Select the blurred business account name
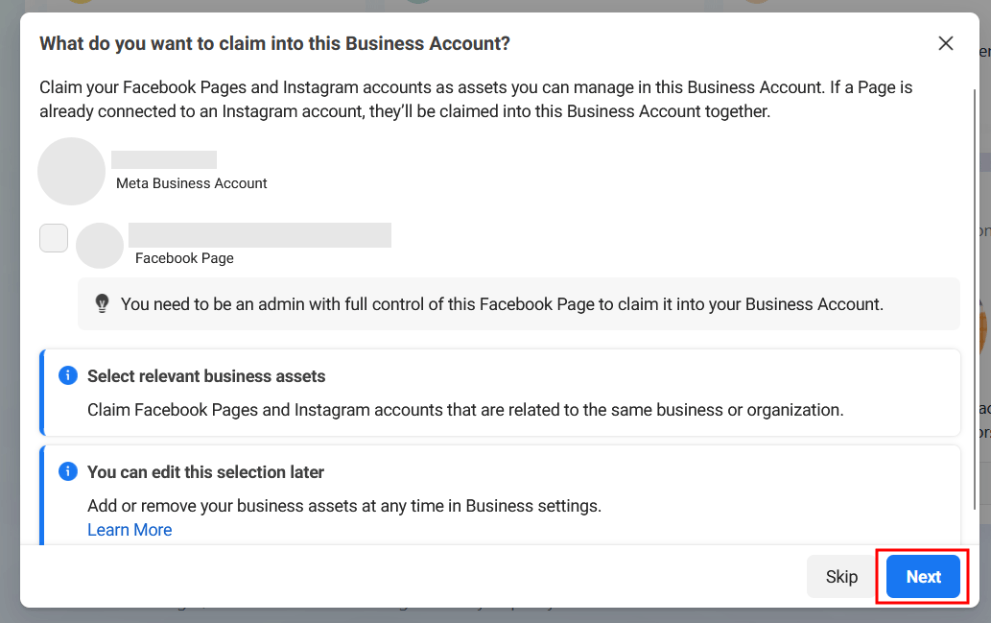Image resolution: width=991 pixels, height=623 pixels. [x=164, y=160]
